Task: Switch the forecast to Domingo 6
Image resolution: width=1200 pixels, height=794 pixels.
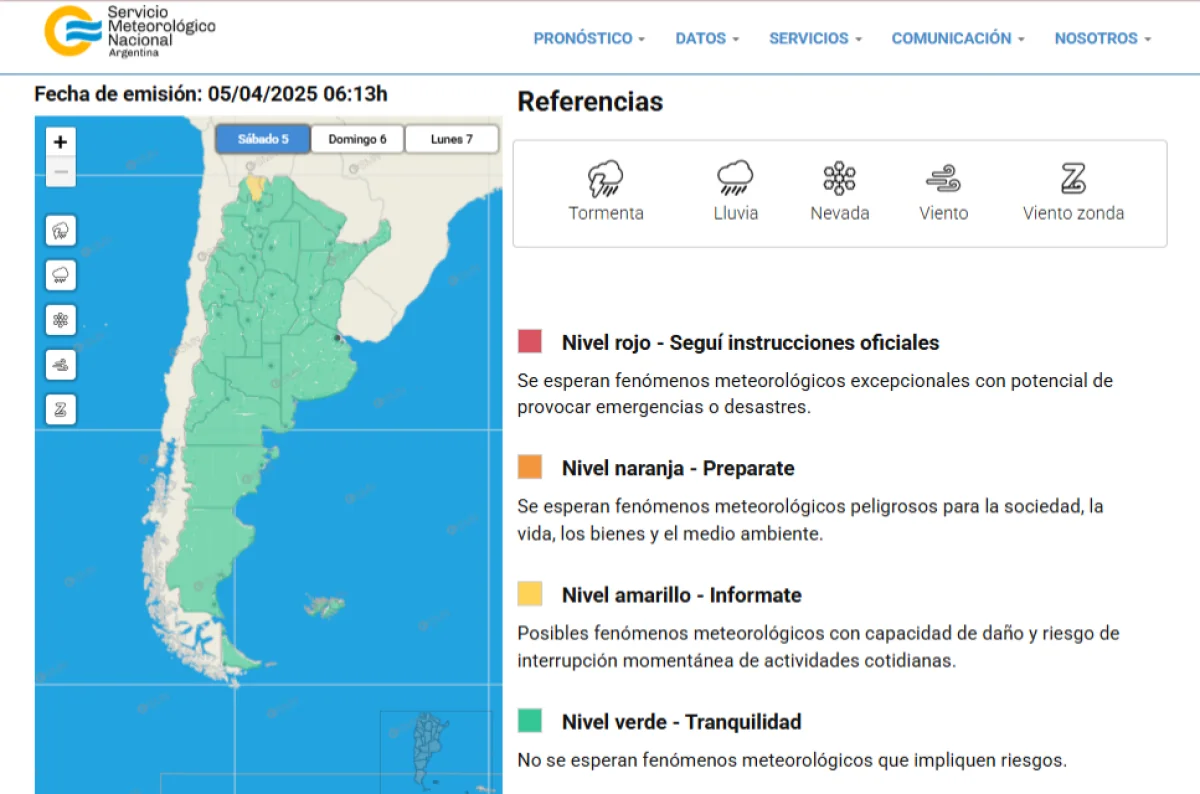Action: (357, 139)
